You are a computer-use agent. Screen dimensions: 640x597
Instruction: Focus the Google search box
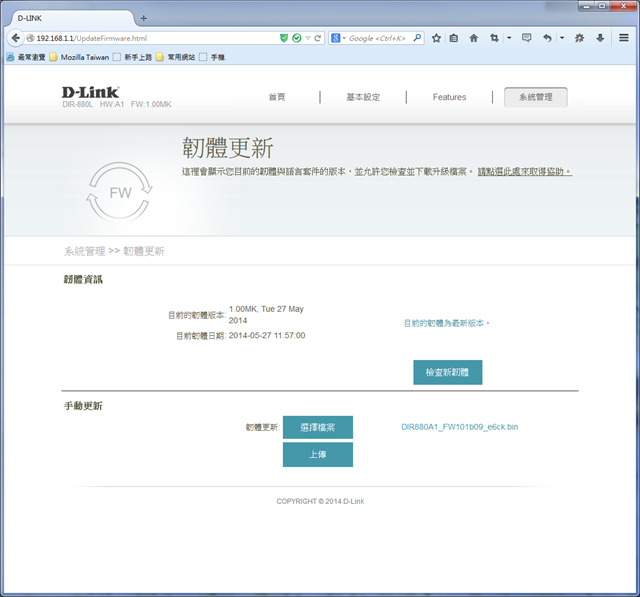coord(379,38)
